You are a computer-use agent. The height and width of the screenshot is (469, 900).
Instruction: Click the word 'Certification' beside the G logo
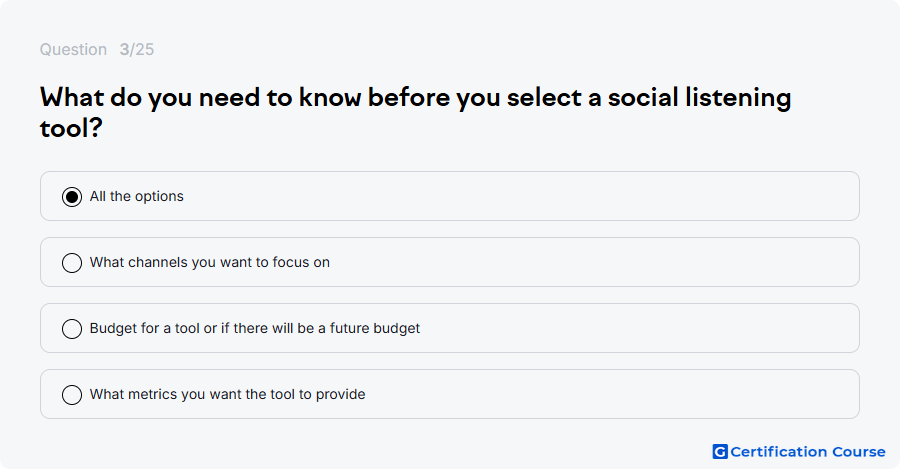(x=779, y=452)
